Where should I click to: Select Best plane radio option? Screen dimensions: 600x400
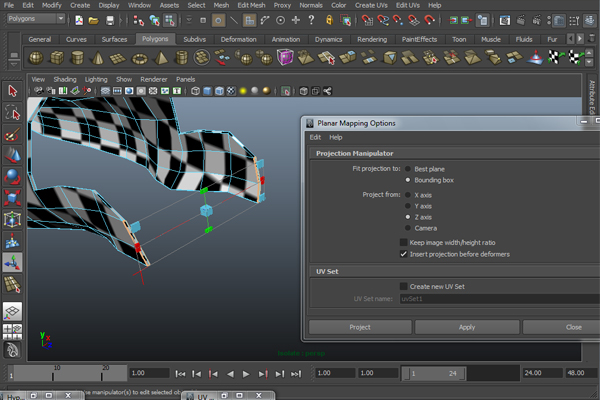408,169
